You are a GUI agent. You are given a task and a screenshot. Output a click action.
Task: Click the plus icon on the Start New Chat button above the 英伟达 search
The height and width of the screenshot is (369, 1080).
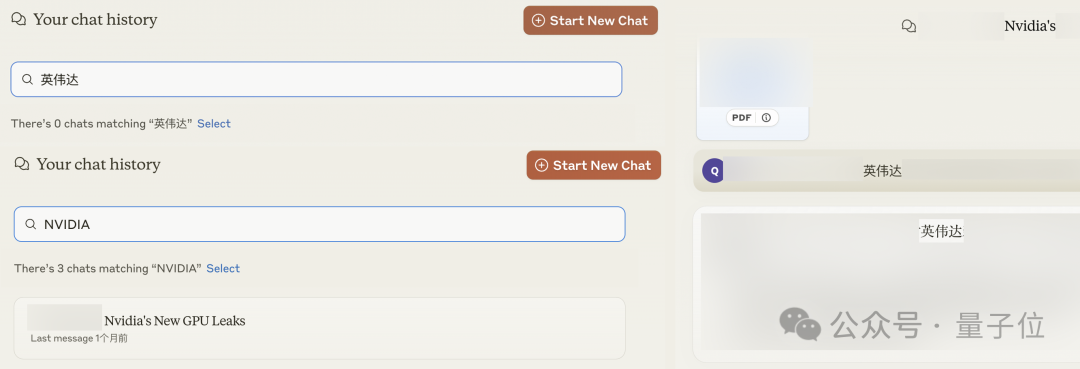[539, 21]
